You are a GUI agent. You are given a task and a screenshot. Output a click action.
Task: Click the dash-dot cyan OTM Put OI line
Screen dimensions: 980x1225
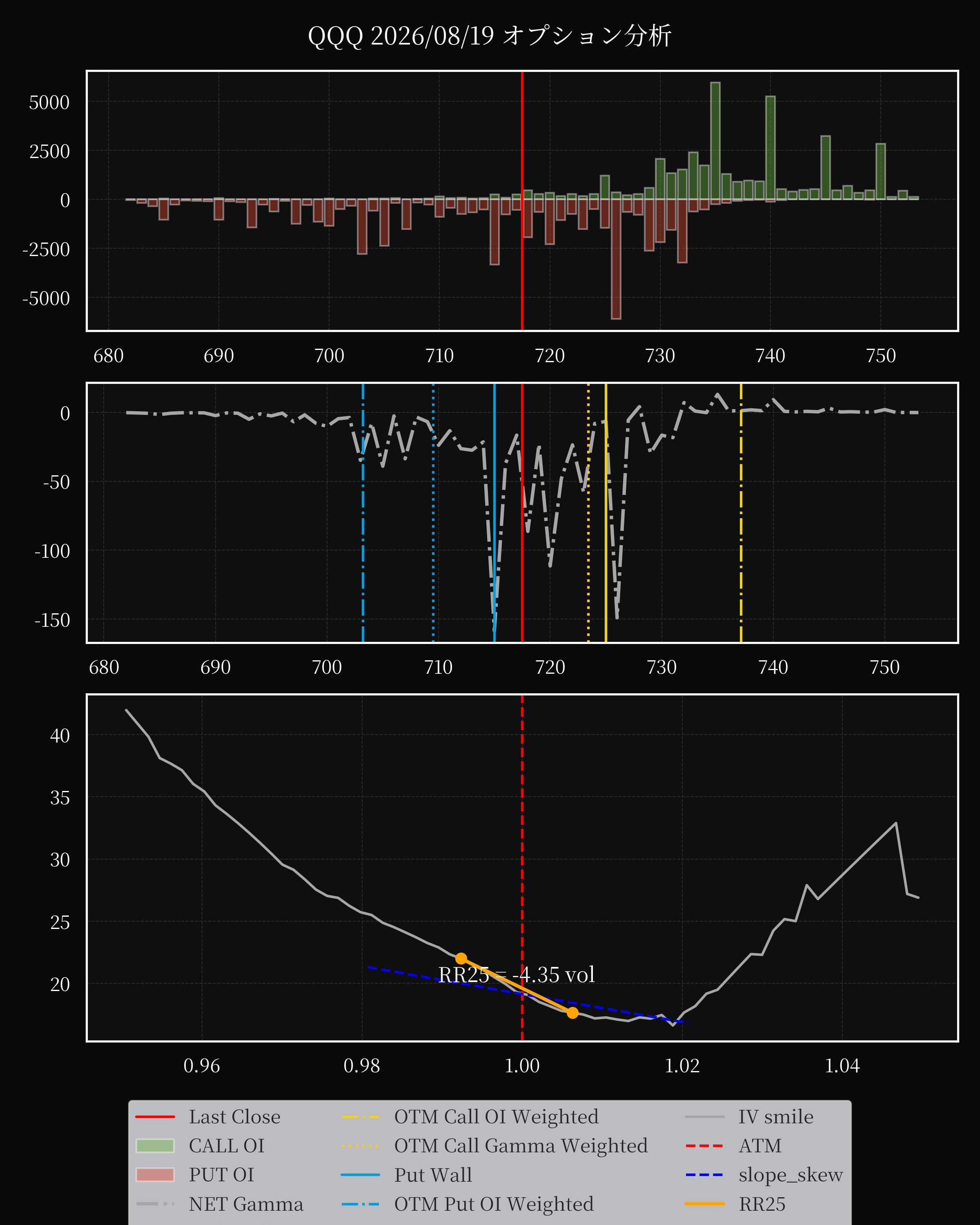click(x=363, y=513)
